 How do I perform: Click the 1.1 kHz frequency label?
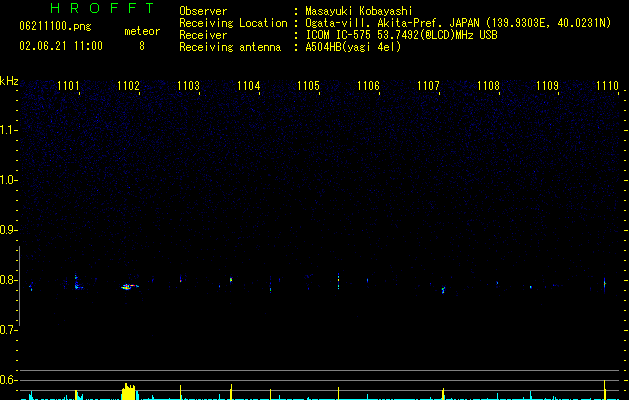8,130
